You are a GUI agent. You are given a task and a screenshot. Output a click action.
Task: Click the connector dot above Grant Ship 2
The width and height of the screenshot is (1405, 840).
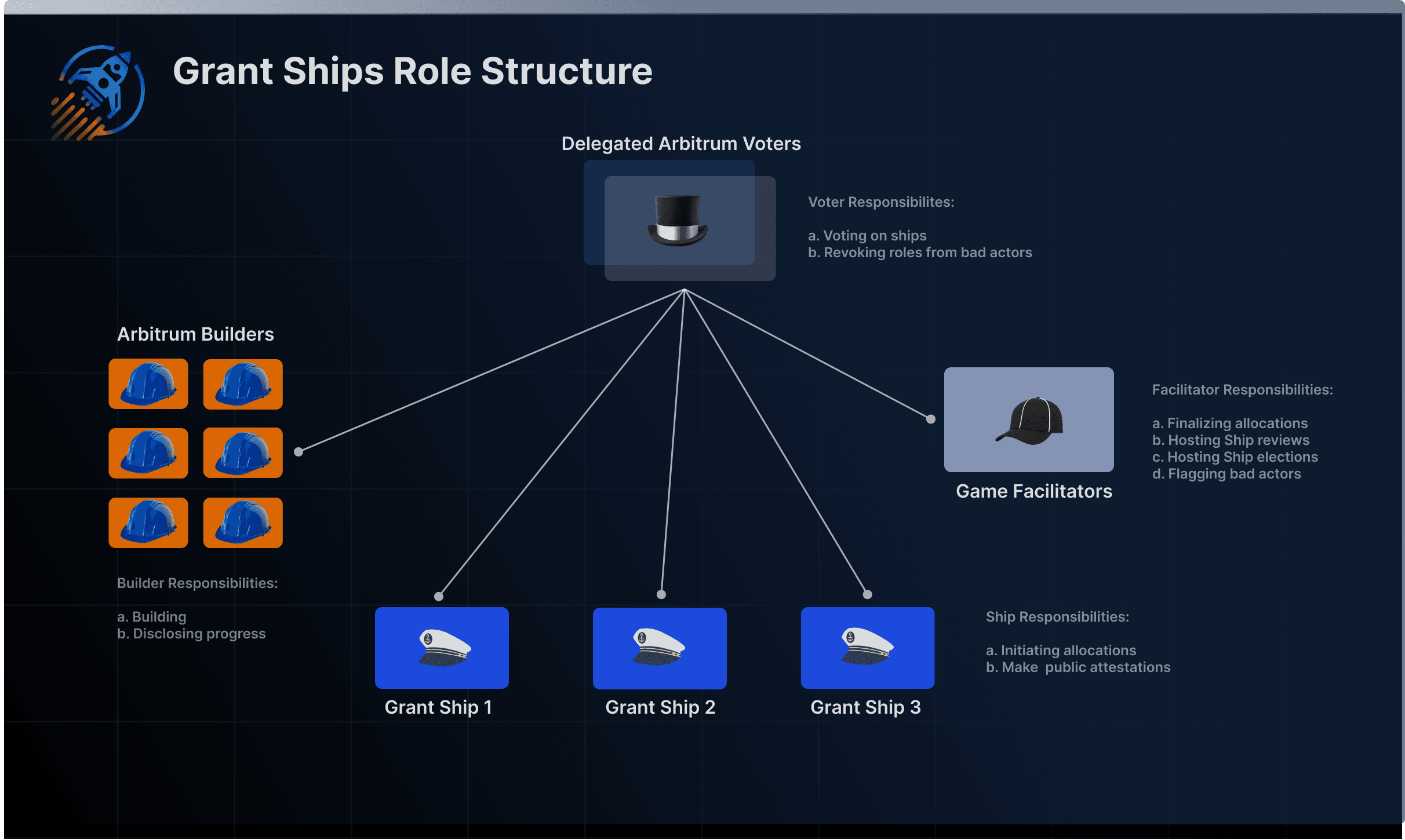(661, 594)
